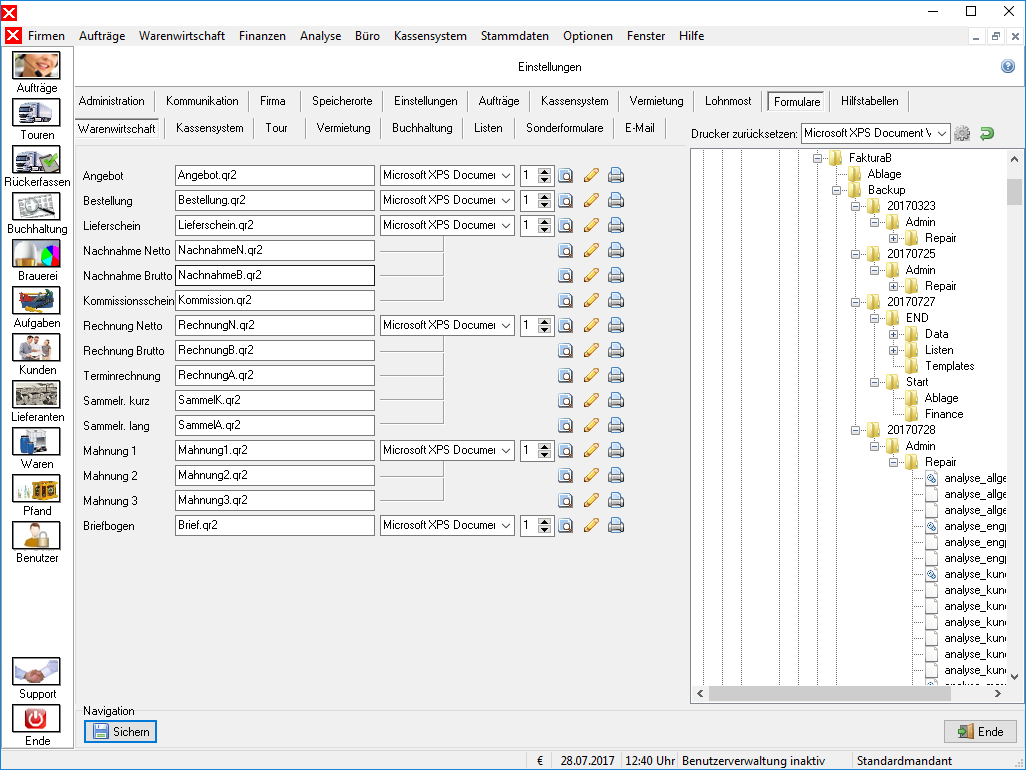Print the Sammelr. lang form
Screen dimensions: 1026x770
pyautogui.click(x=616, y=425)
